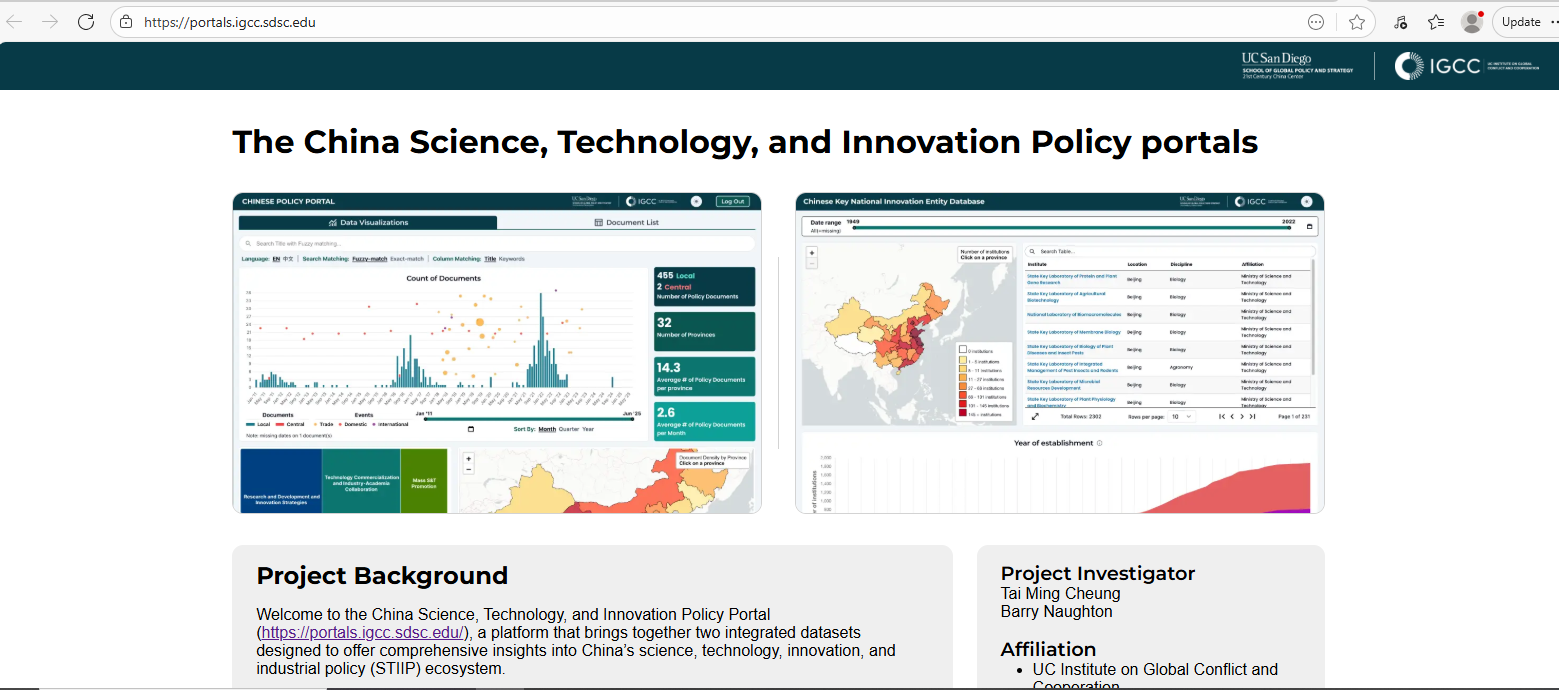
Task: Expand the Rows per page dropdown
Action: tap(1181, 416)
